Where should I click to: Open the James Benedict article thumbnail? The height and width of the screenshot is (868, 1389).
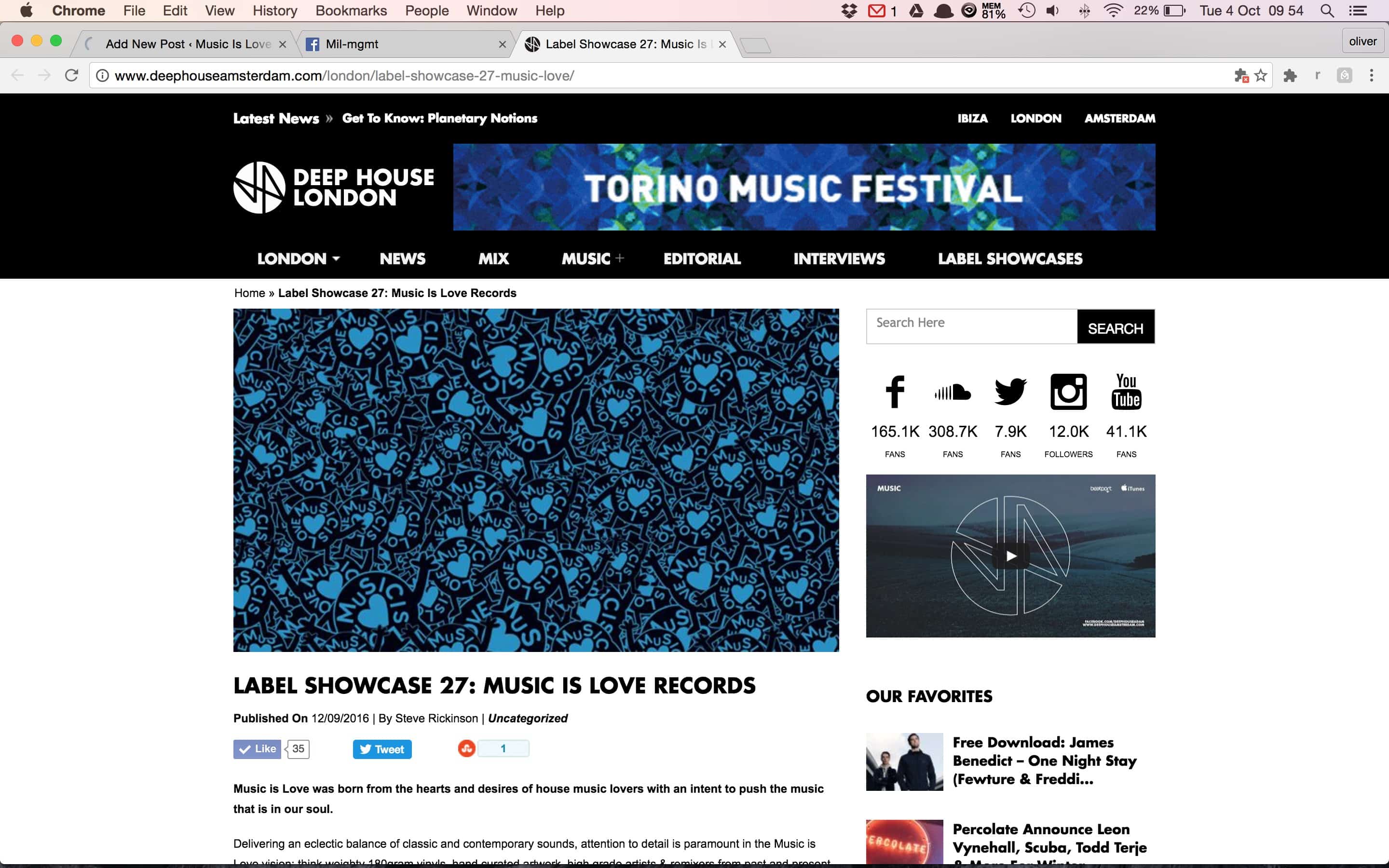point(905,762)
